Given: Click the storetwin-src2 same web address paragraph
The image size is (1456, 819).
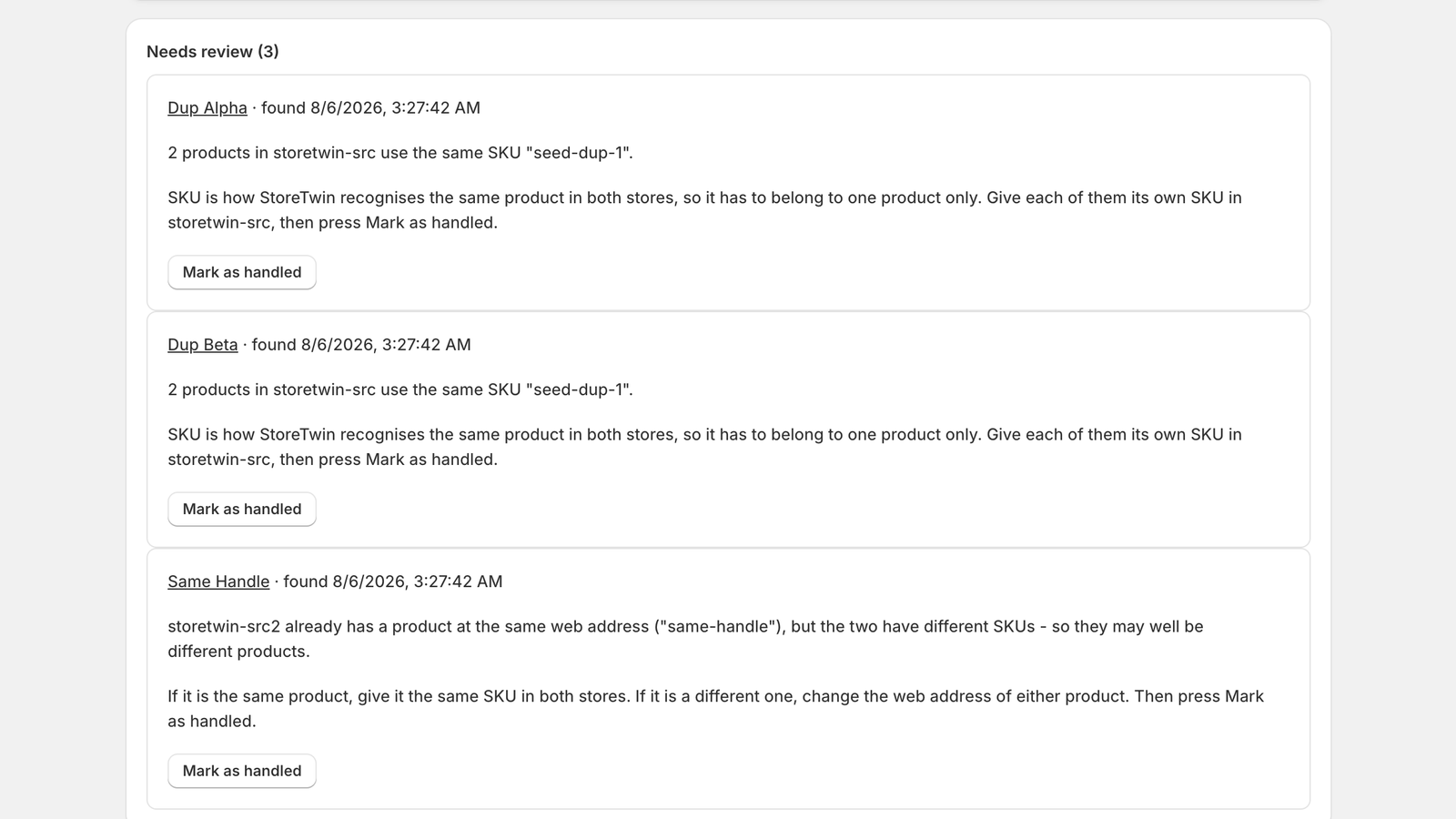Looking at the screenshot, I should coord(685,639).
